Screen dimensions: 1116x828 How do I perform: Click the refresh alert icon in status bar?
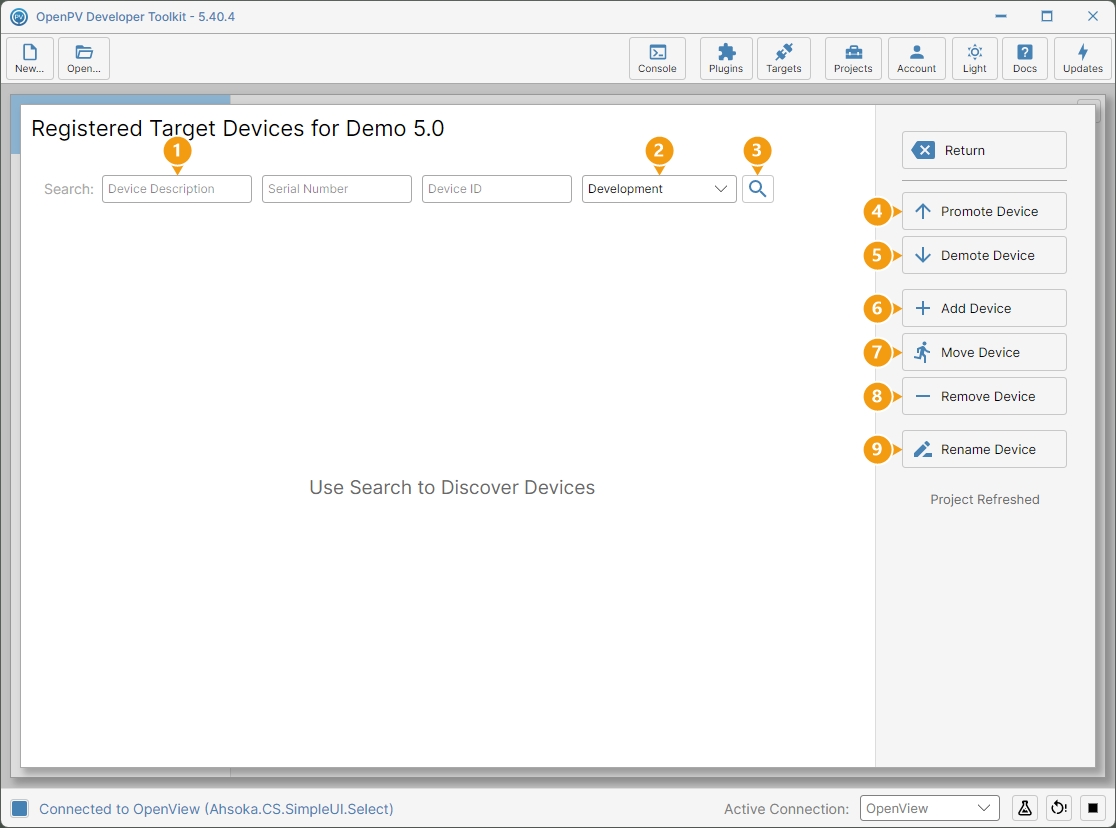pyautogui.click(x=1059, y=808)
